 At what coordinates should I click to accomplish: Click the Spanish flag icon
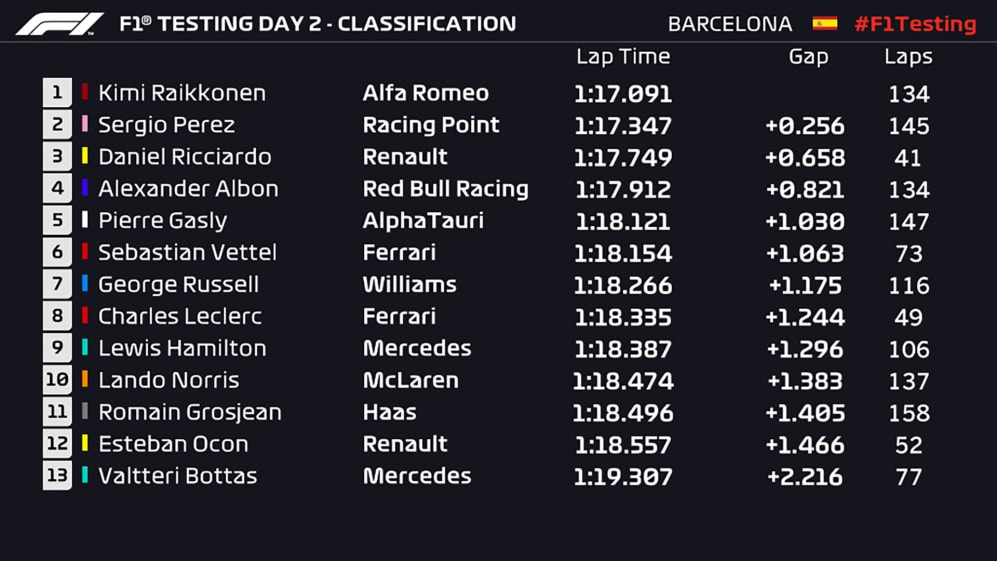(824, 23)
